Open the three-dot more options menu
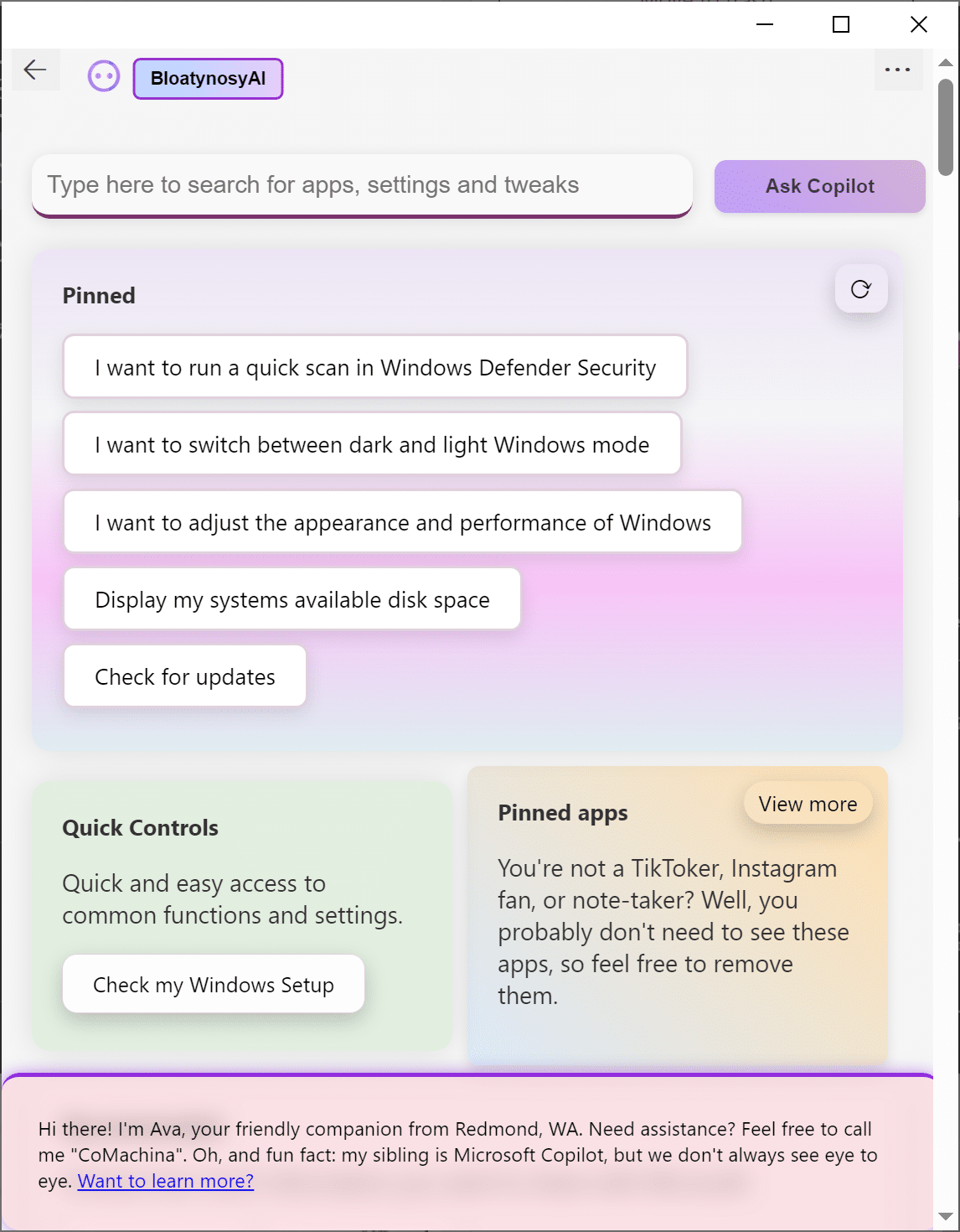 click(897, 70)
